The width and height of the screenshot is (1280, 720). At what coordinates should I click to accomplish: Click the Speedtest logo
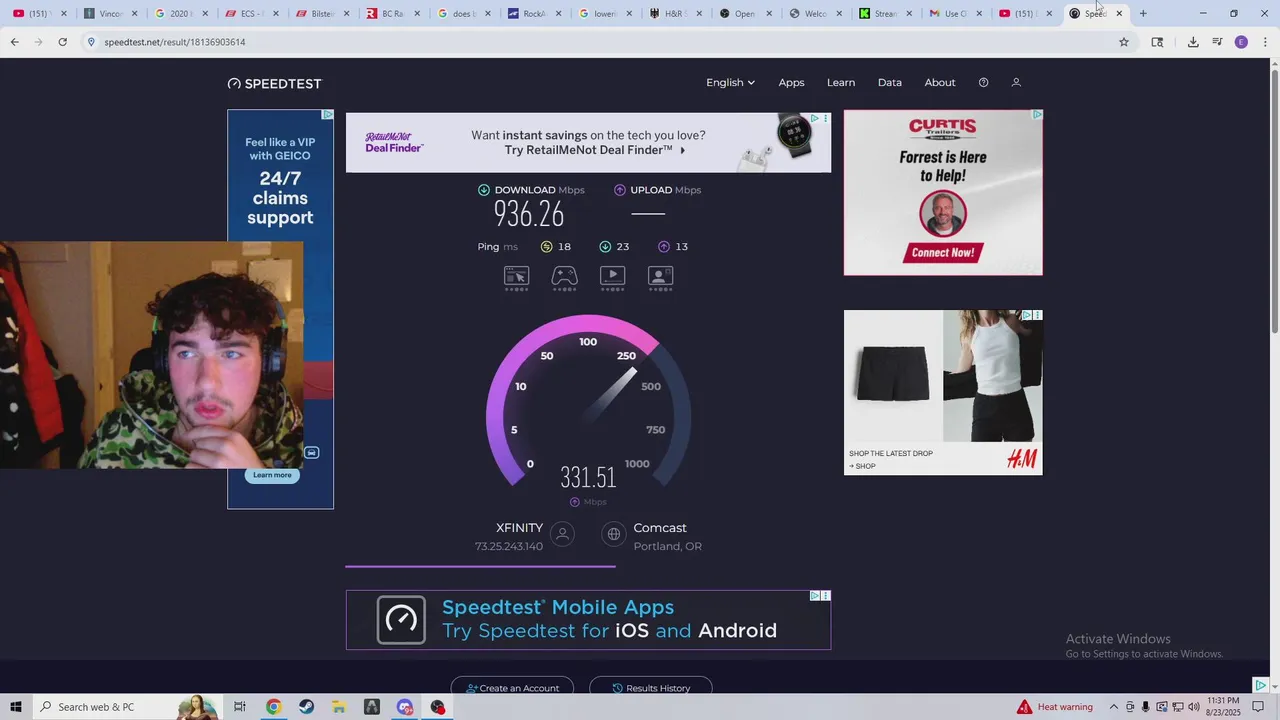click(275, 83)
